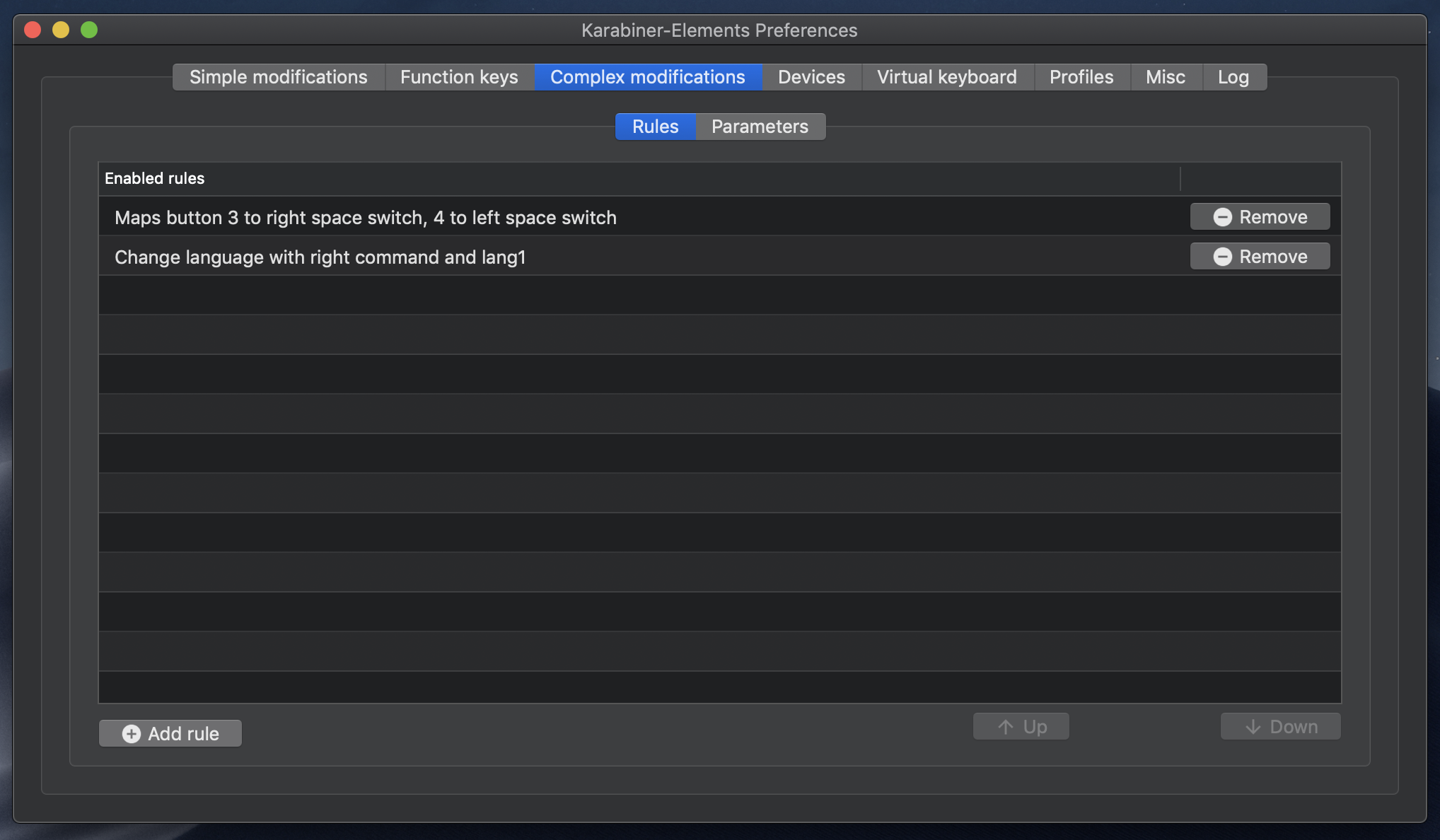Open the Log tab
This screenshot has width=1440, height=840.
pyautogui.click(x=1233, y=77)
